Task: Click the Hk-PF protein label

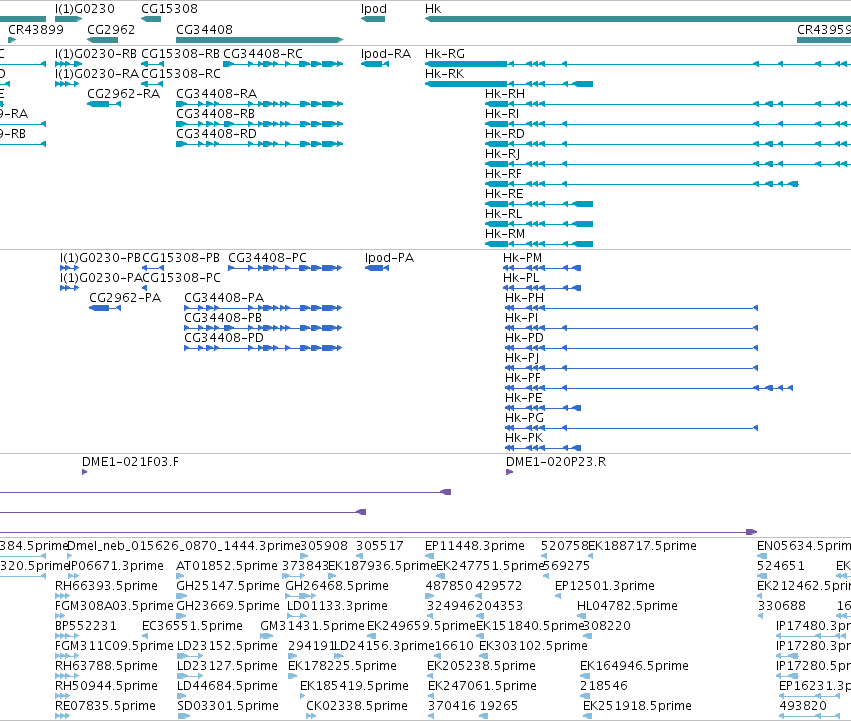Action: tap(523, 378)
